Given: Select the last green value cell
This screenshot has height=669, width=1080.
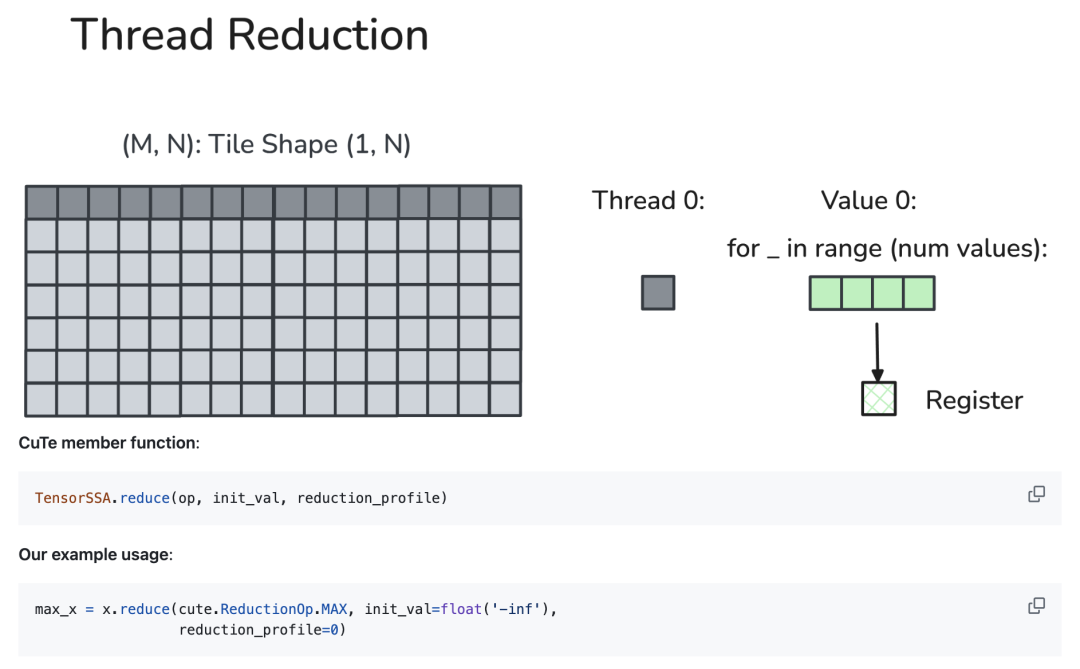Looking at the screenshot, I should 919,293.
